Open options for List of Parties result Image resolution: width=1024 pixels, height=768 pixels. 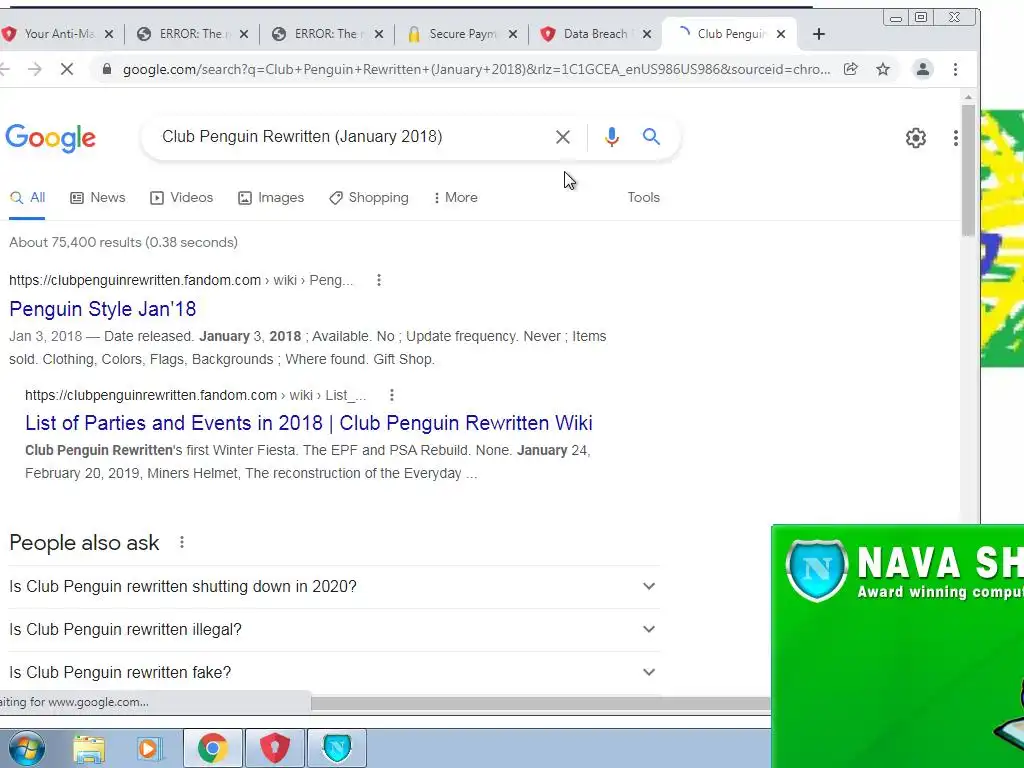[x=392, y=395]
